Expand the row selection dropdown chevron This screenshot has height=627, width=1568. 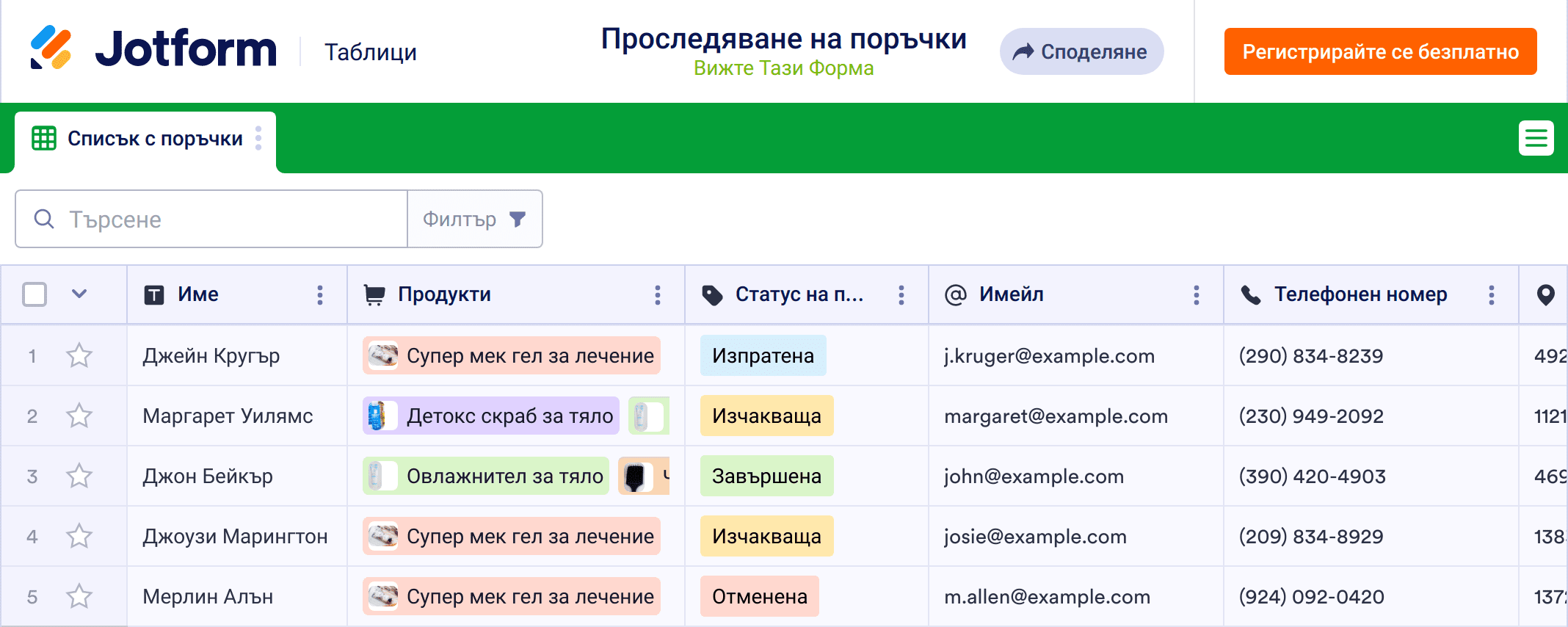point(79,294)
